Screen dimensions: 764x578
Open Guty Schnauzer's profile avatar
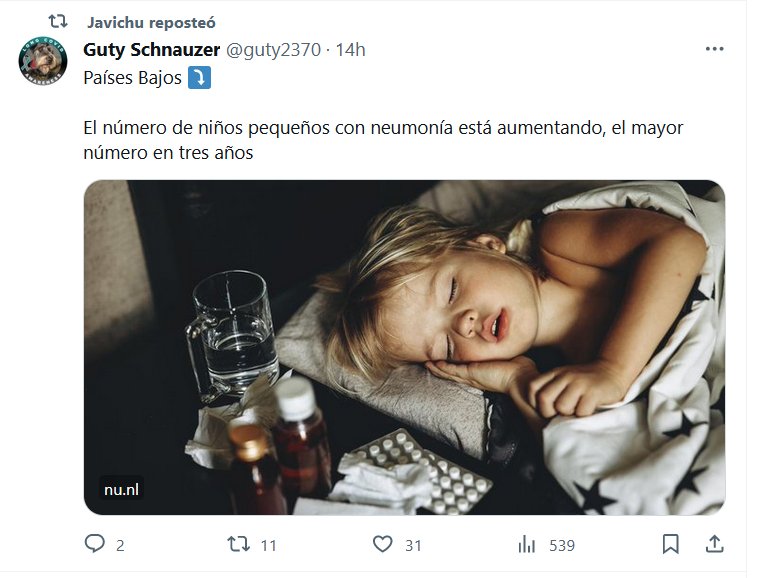click(43, 62)
